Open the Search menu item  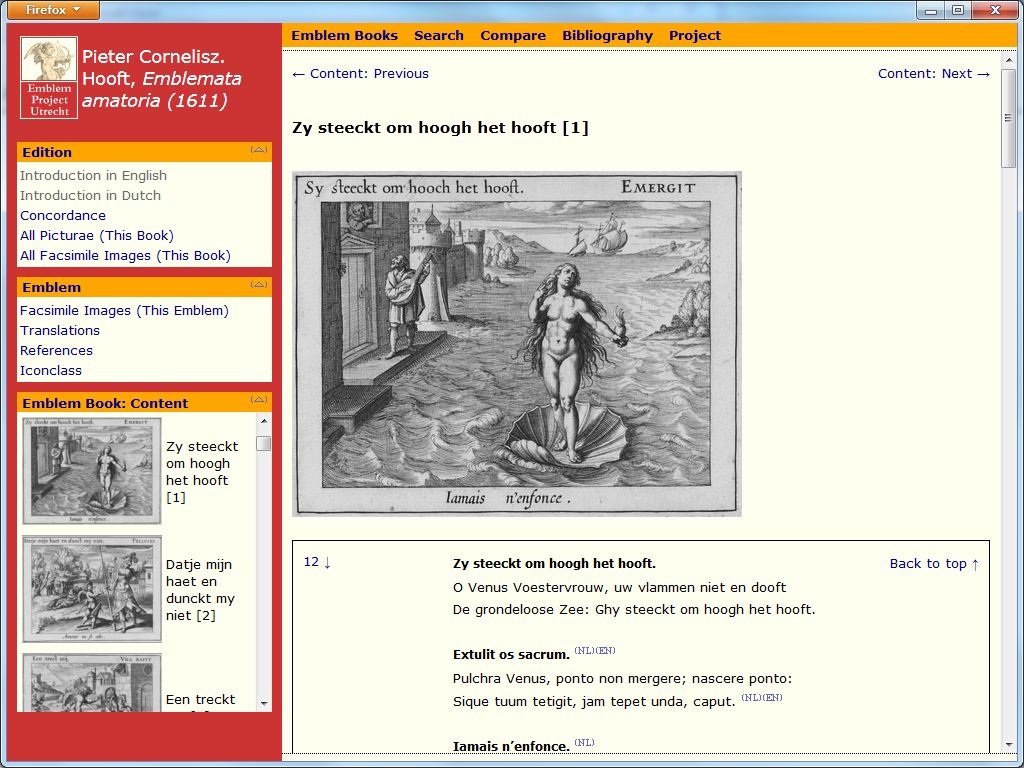(439, 36)
